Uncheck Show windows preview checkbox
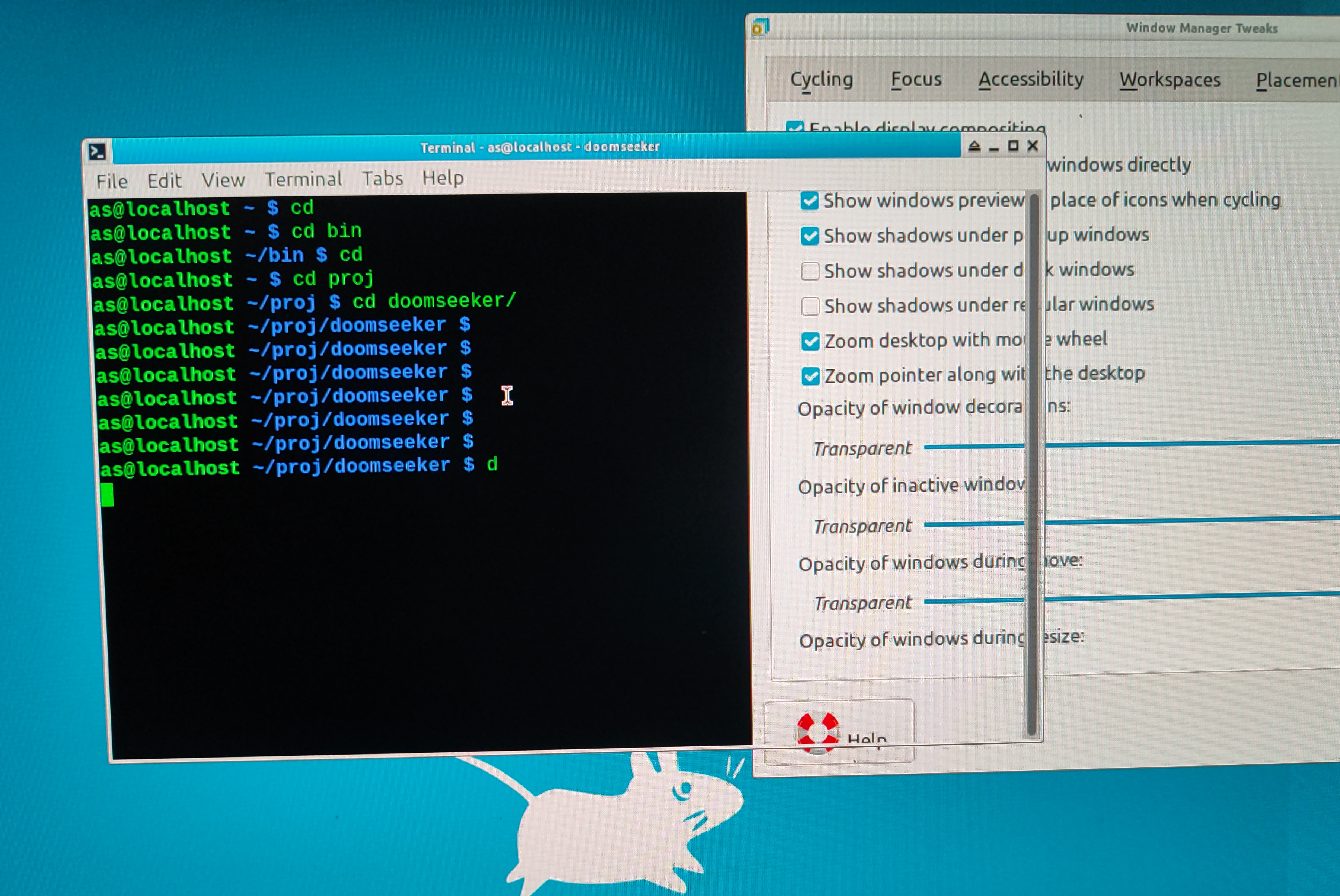Screen dimensions: 1340x896 click(810, 201)
